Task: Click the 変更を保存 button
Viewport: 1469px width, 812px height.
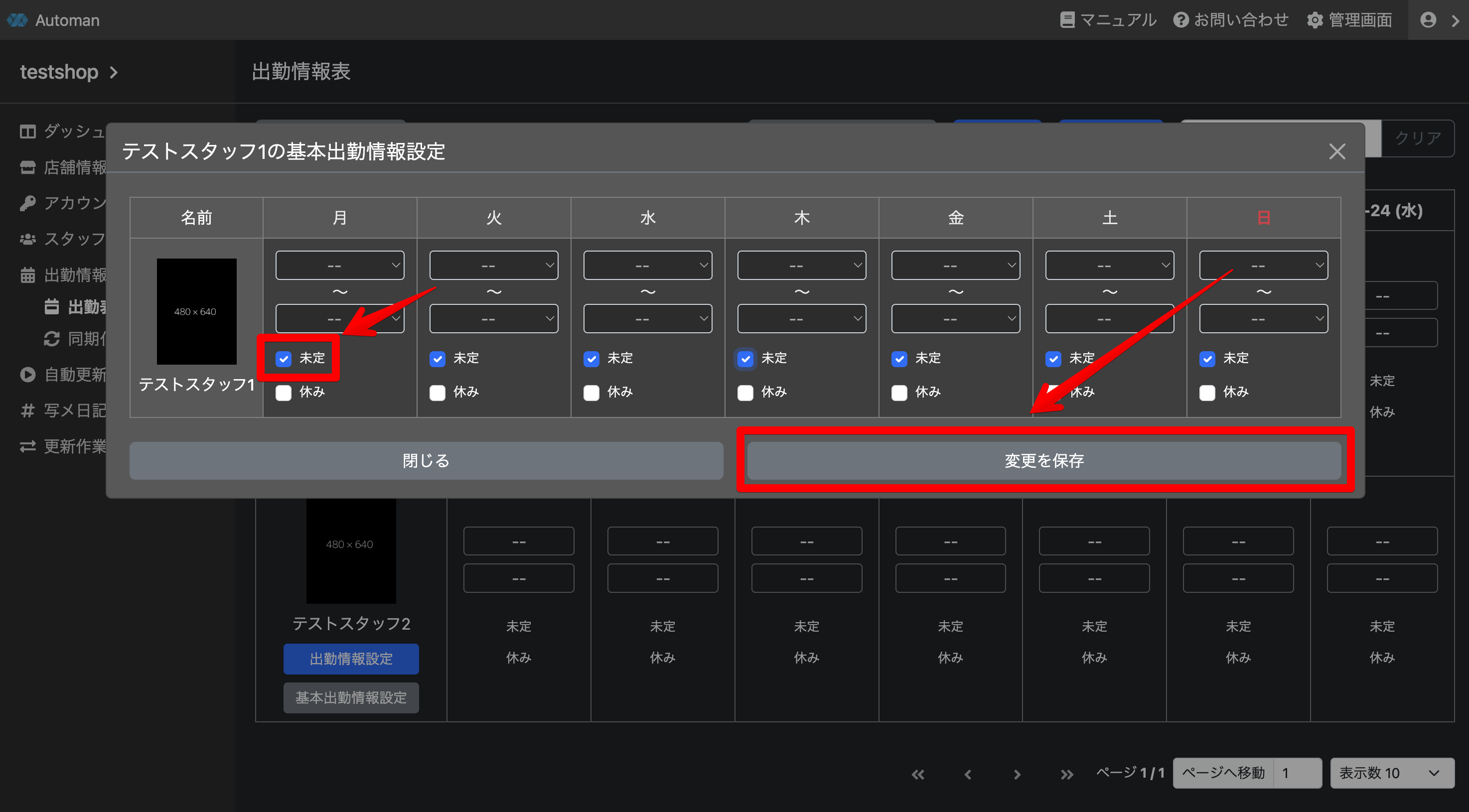Action: click(x=1043, y=460)
